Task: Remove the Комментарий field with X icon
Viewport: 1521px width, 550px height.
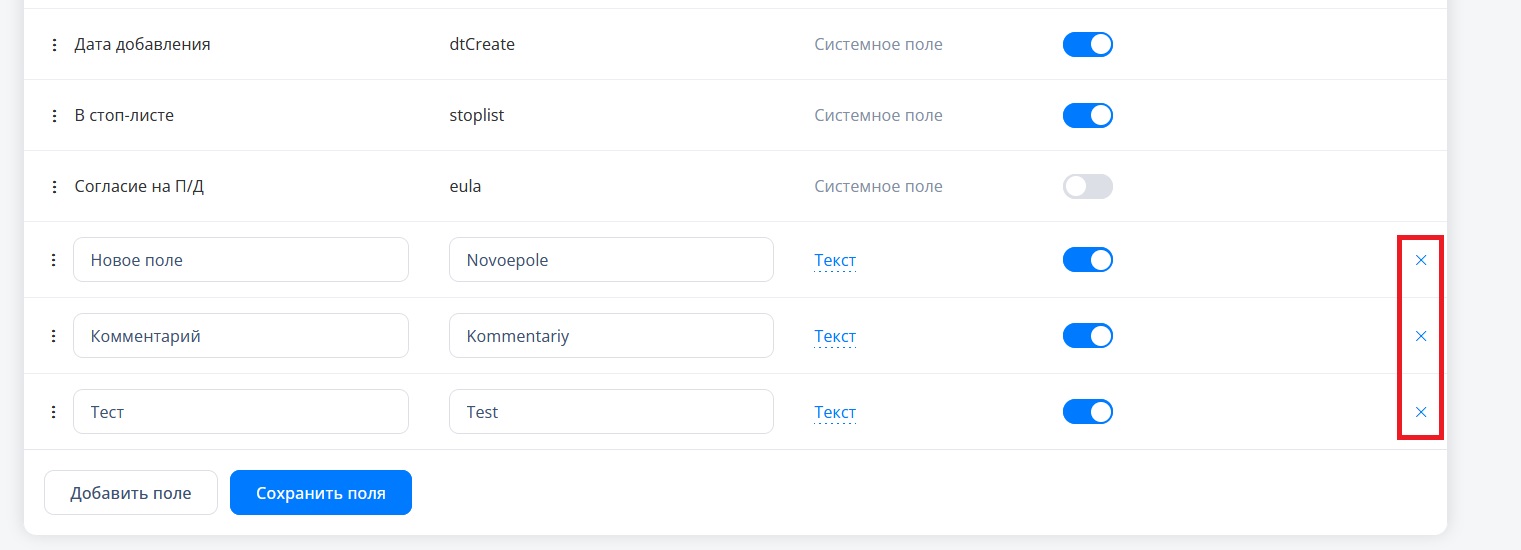Action: pos(1420,336)
